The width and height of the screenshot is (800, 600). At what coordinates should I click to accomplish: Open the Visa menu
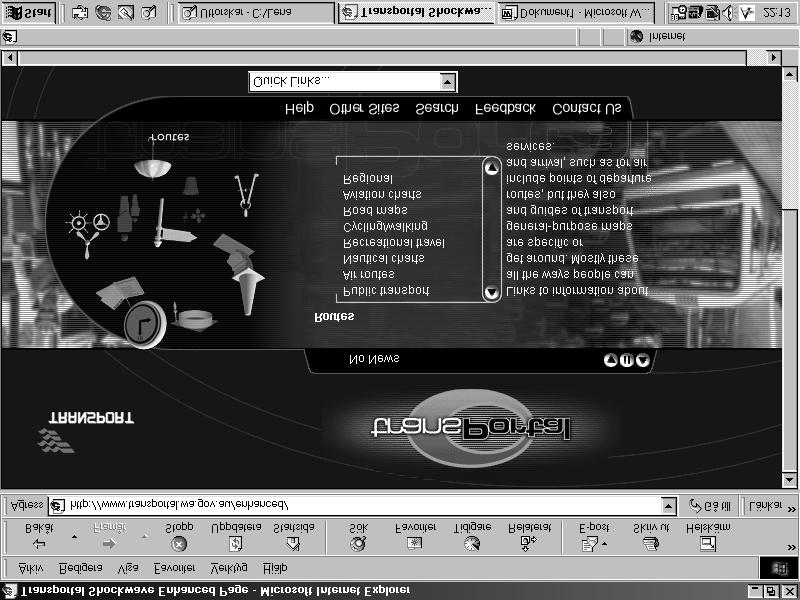coord(128,568)
